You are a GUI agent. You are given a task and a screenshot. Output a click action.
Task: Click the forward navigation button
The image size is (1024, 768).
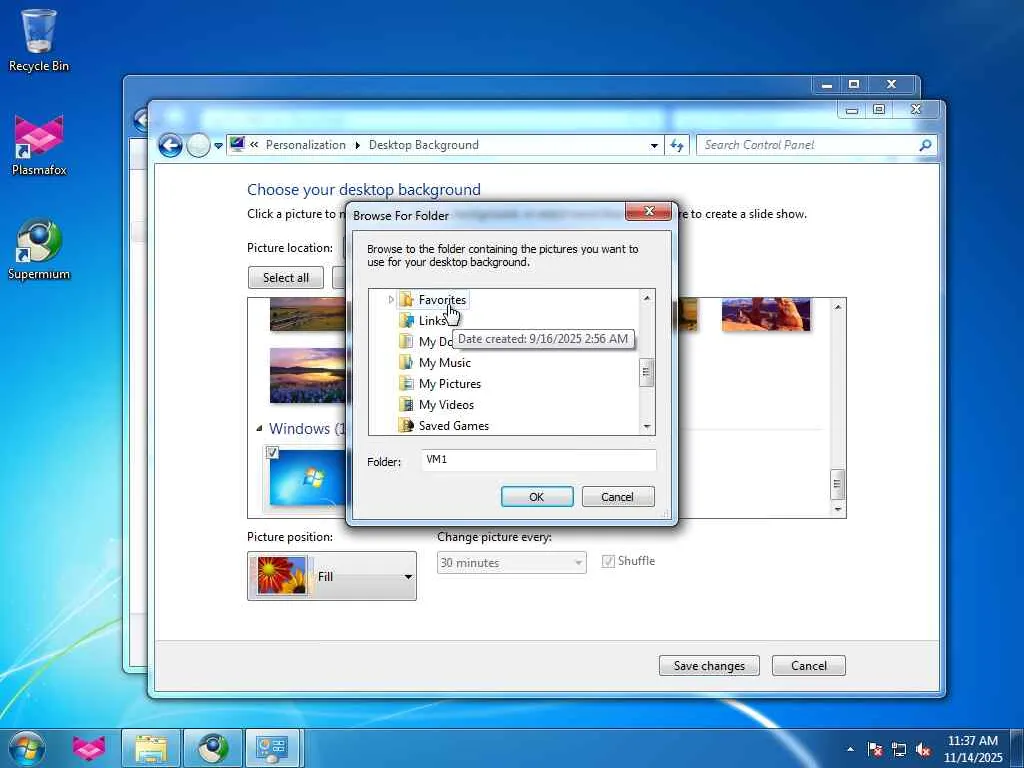coord(199,145)
